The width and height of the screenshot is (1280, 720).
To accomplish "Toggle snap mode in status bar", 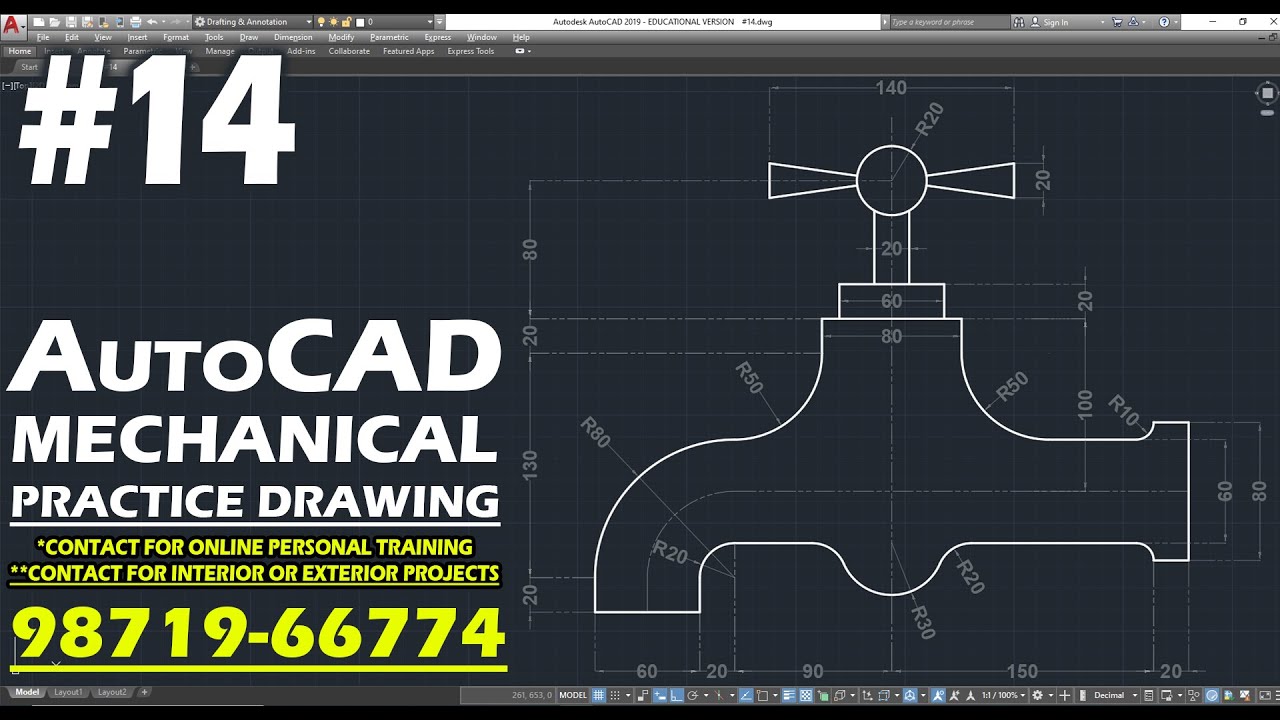I will tap(615, 695).
